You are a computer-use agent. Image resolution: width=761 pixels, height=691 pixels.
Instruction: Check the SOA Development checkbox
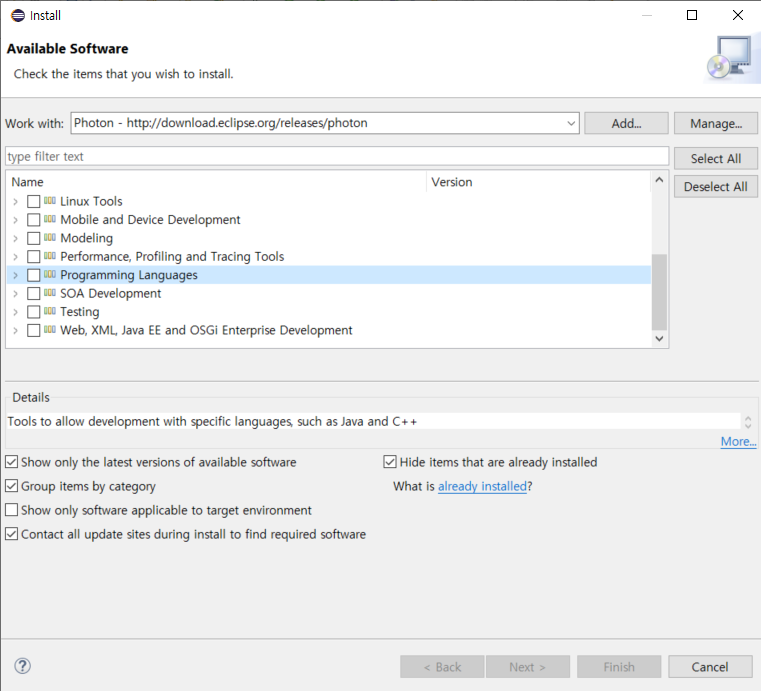pyautogui.click(x=33, y=294)
